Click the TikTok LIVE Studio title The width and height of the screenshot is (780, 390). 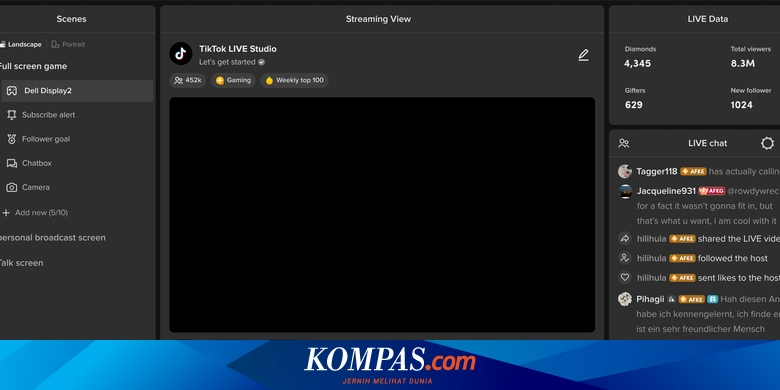click(238, 49)
